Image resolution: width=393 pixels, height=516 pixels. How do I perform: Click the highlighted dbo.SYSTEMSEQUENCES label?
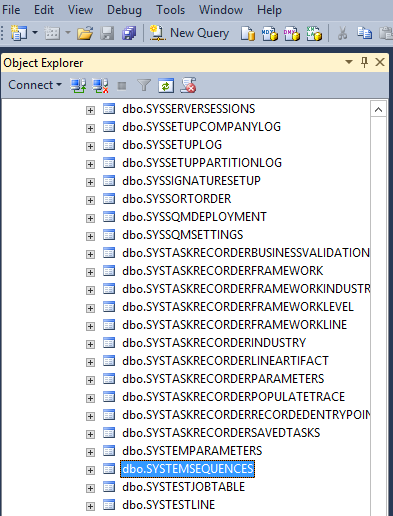187,469
